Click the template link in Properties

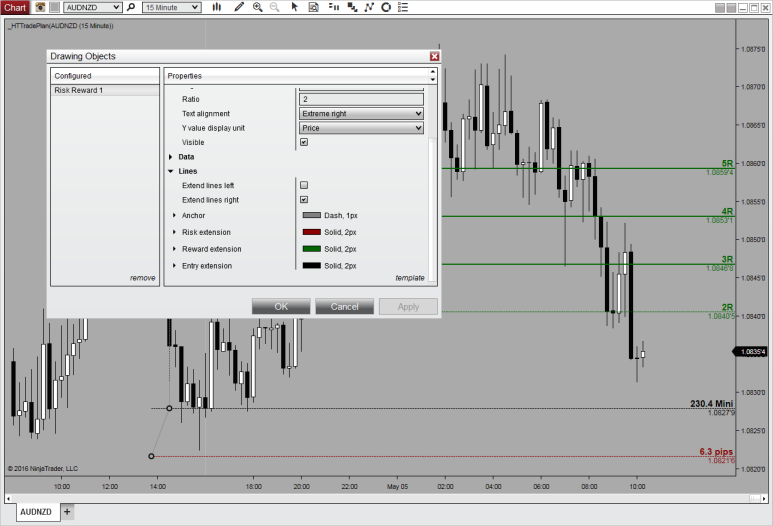coord(410,278)
